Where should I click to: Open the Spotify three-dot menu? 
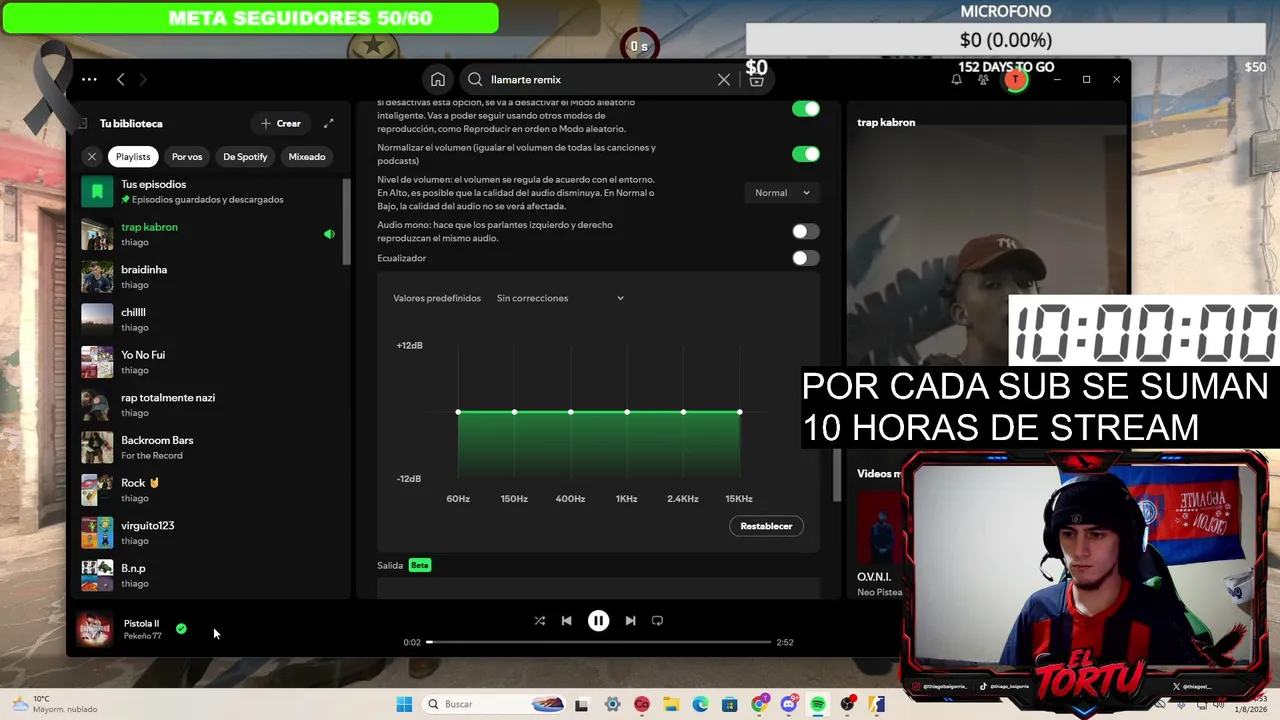[x=89, y=79]
